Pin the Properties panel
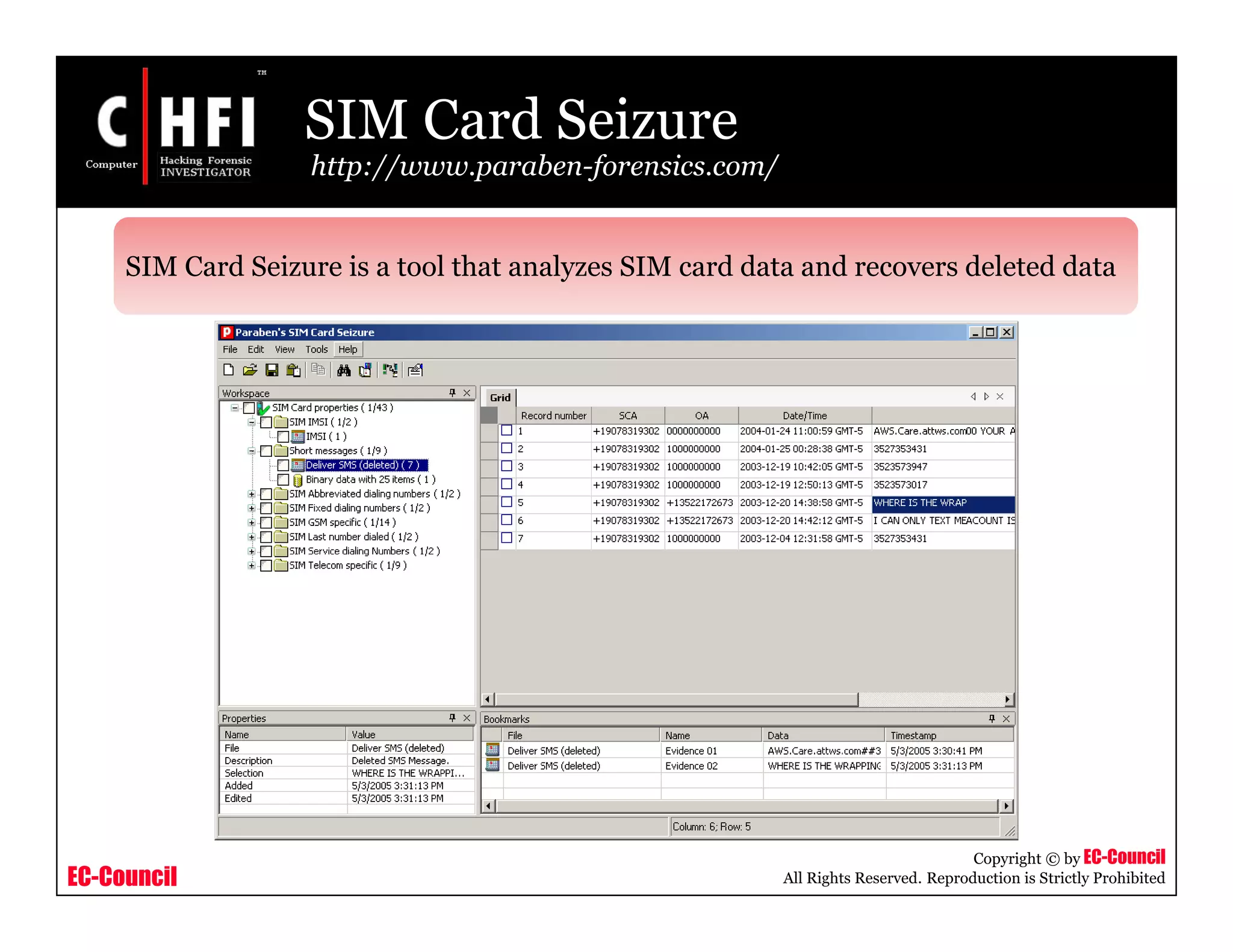The image size is (1233, 952). [453, 718]
